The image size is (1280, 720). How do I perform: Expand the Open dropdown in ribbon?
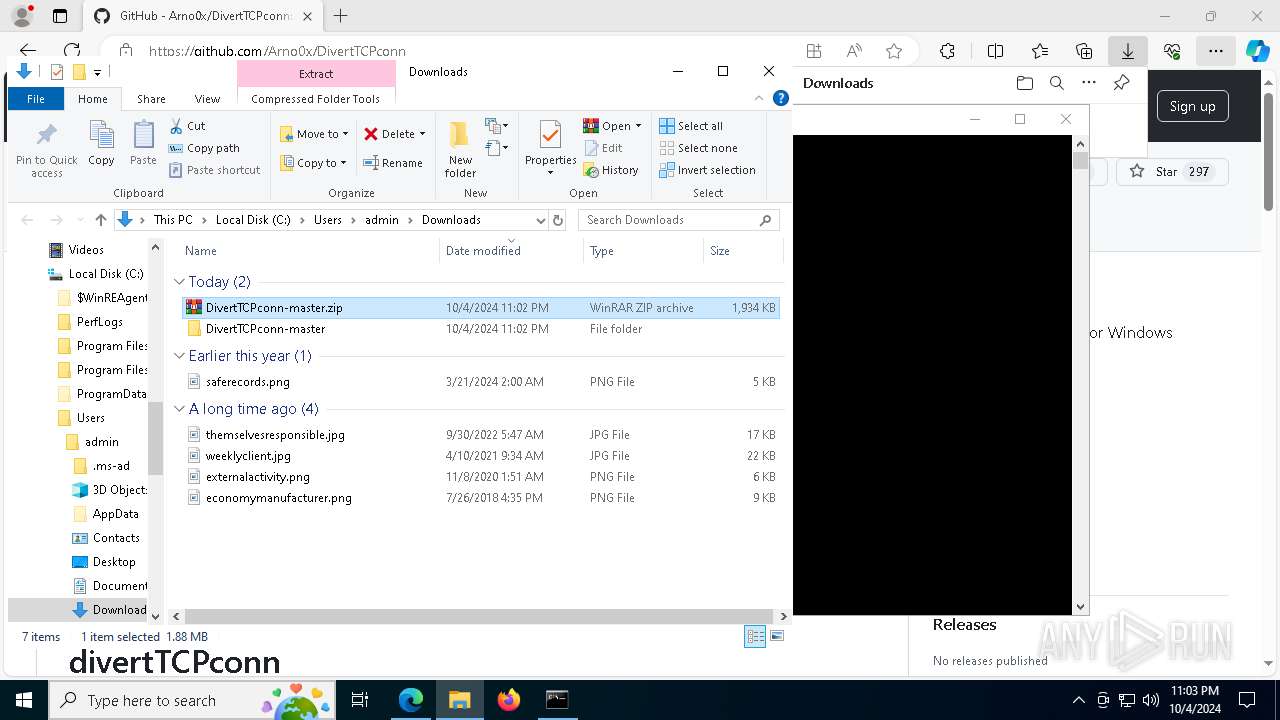coord(638,126)
